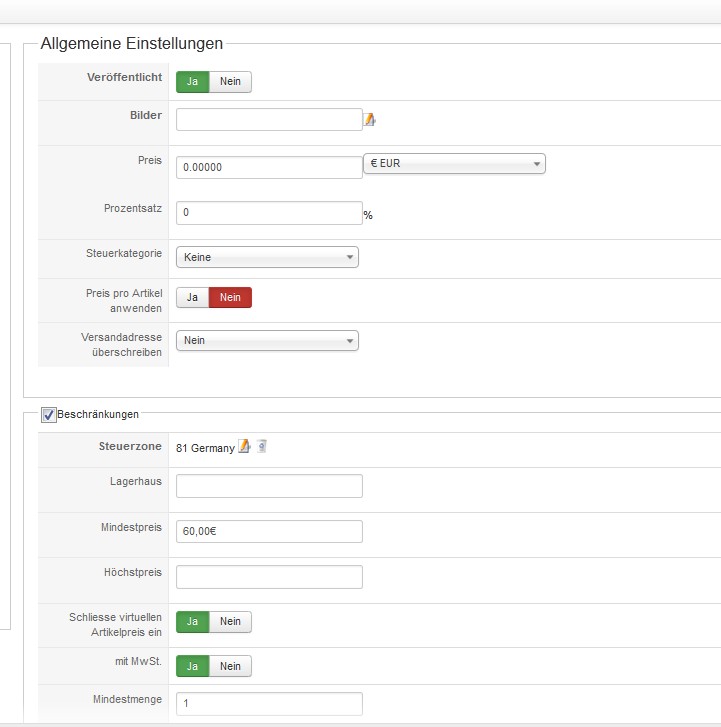Set Preis pro Artikel anwenden to Ja
This screenshot has width=721, height=727.
pos(192,298)
